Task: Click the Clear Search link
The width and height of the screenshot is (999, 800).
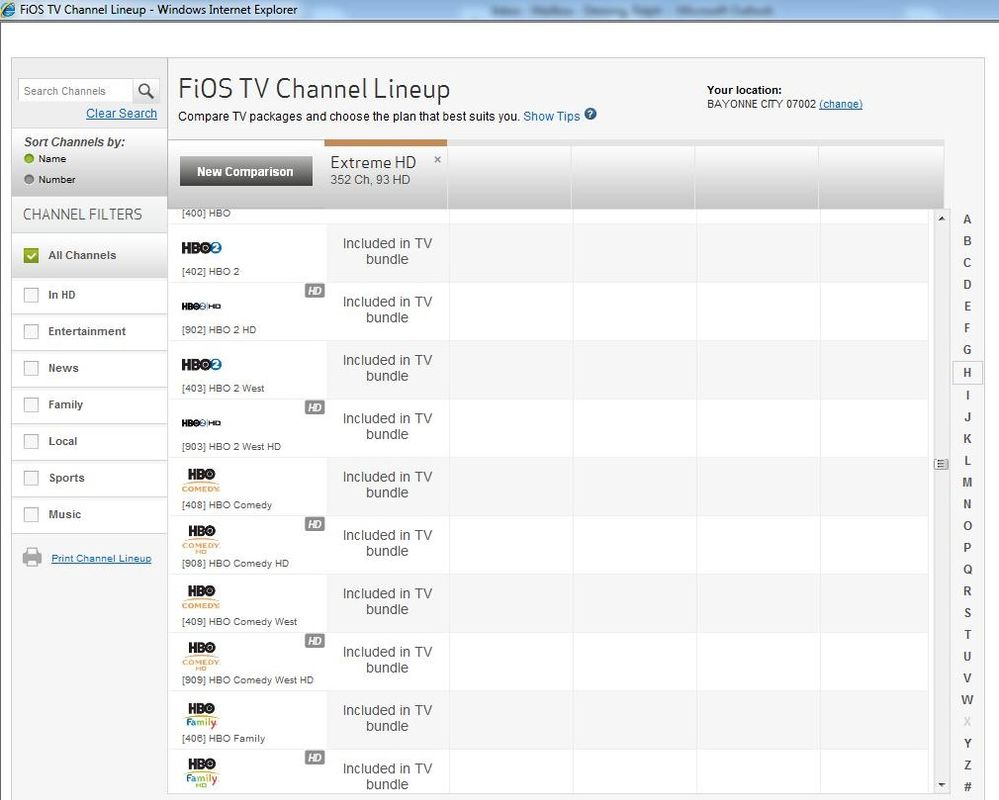Action: pos(121,113)
